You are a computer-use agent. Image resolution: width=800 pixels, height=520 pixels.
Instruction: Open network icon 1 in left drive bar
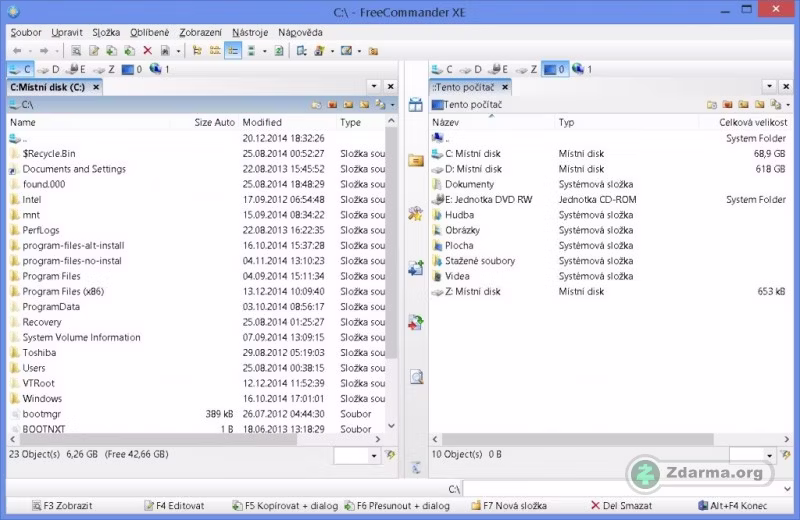pyautogui.click(x=160, y=69)
